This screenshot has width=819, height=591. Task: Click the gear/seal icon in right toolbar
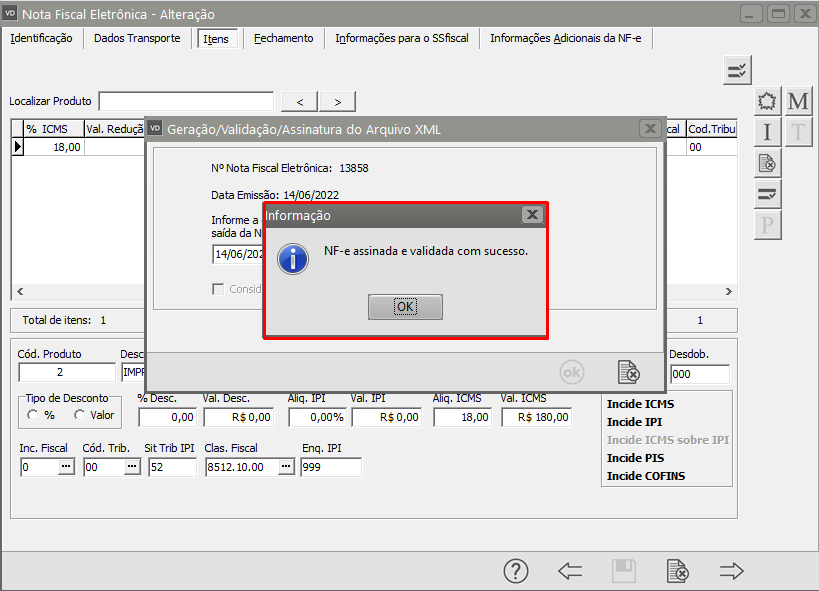pos(767,102)
